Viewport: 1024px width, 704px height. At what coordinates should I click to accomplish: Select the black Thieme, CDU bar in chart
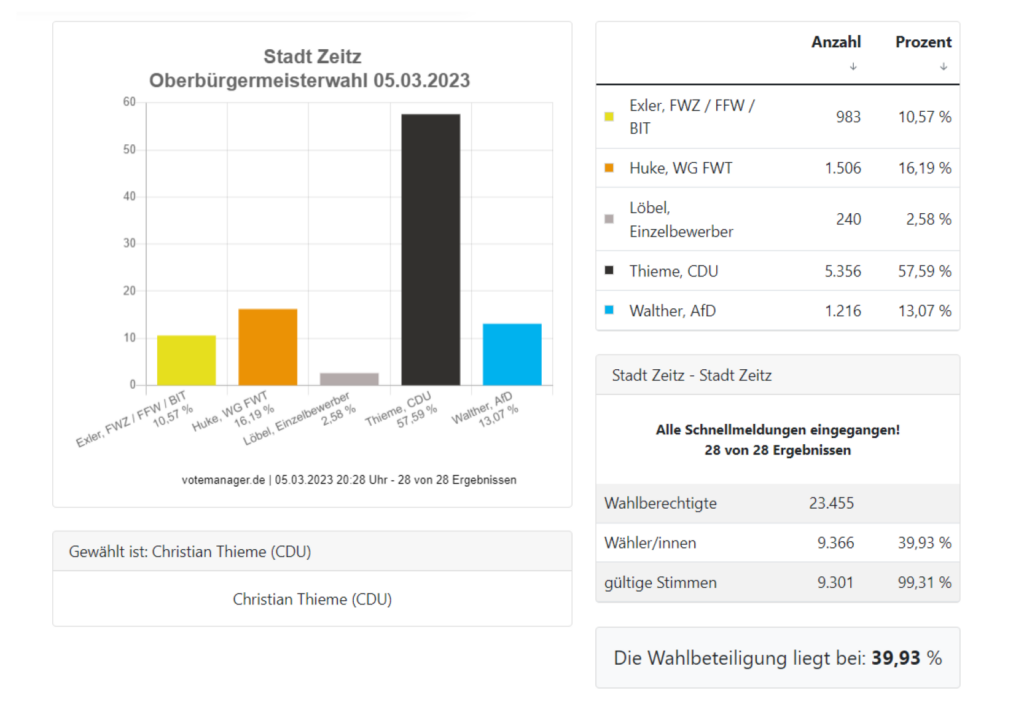(430, 250)
